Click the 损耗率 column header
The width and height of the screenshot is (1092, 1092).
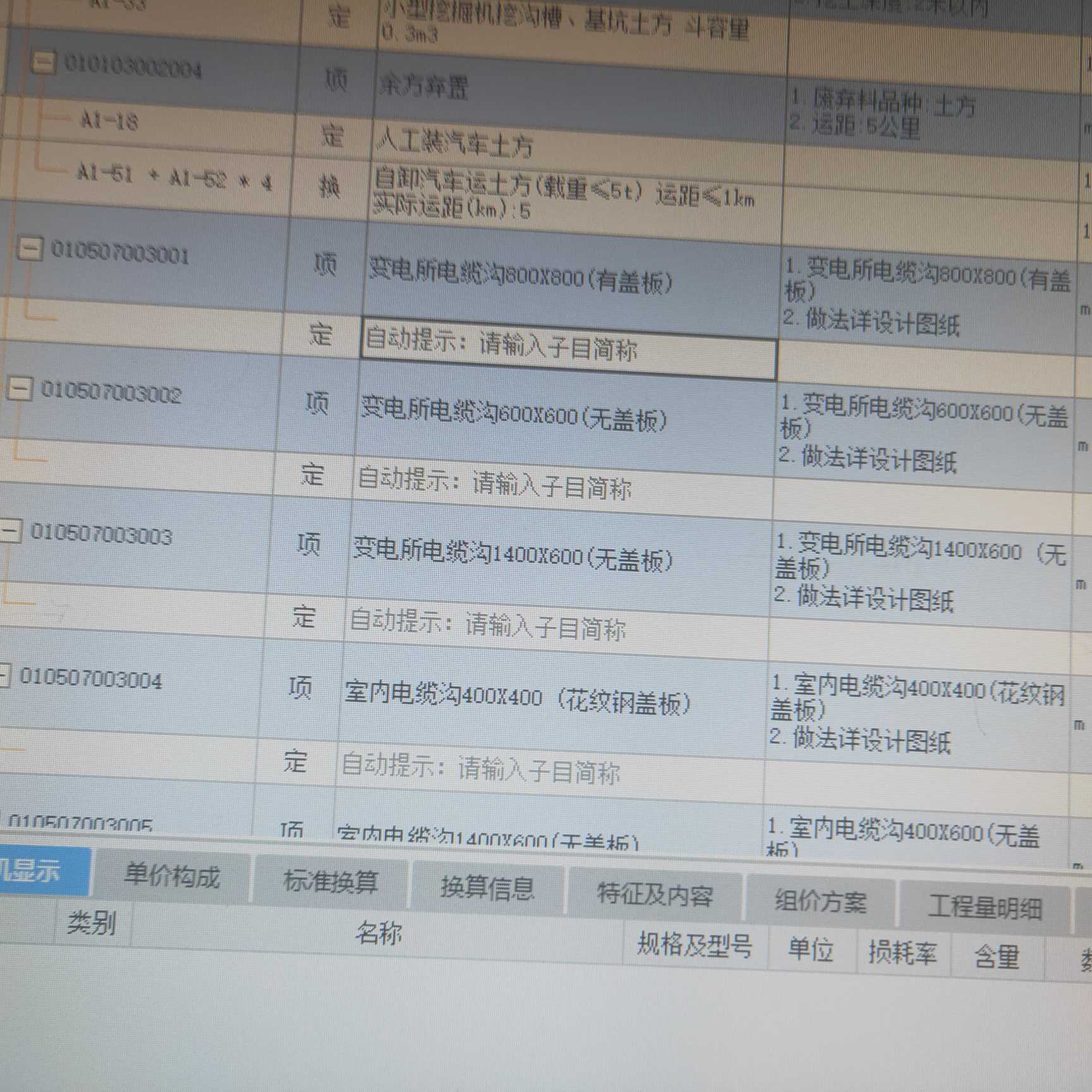[902, 952]
